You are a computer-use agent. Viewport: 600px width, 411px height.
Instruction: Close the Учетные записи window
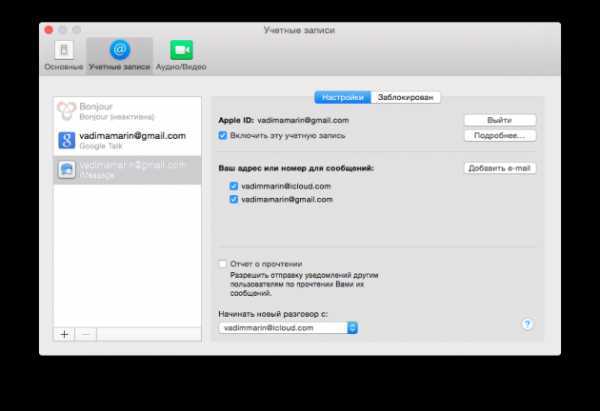pos(49,30)
